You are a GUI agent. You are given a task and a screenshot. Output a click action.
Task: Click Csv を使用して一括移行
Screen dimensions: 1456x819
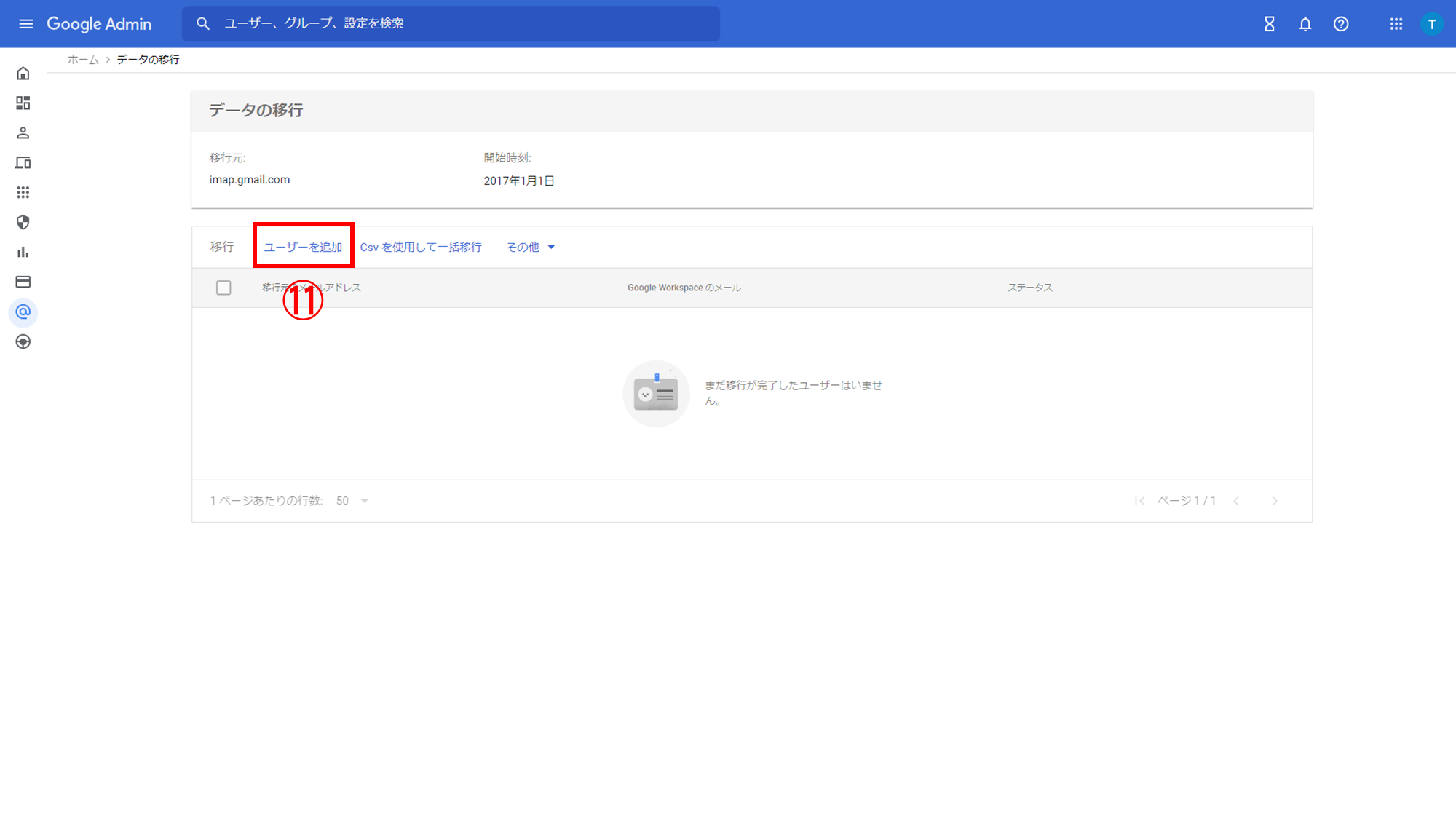coord(421,247)
